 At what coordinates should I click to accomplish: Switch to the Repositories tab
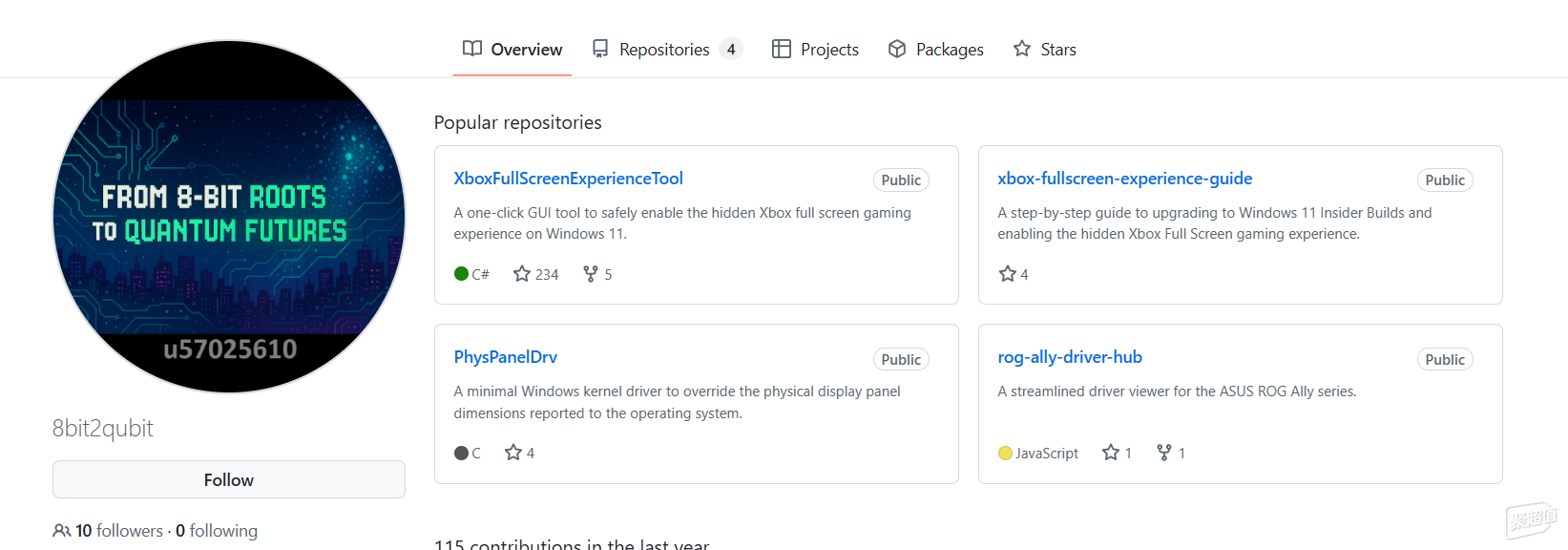click(664, 49)
